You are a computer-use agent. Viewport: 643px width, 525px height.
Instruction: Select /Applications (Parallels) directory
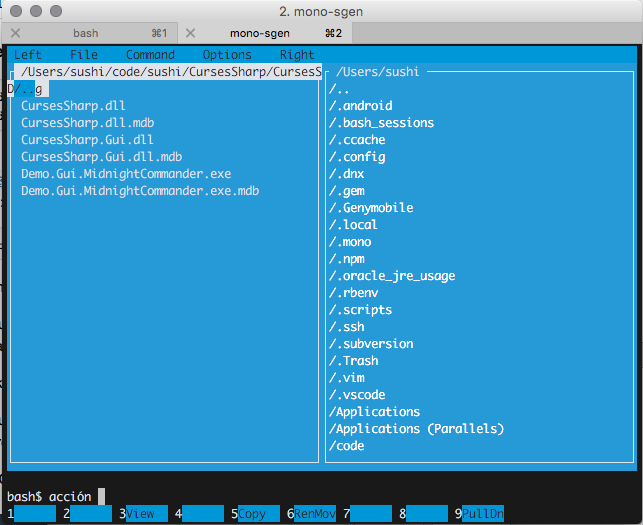pyautogui.click(x=416, y=429)
